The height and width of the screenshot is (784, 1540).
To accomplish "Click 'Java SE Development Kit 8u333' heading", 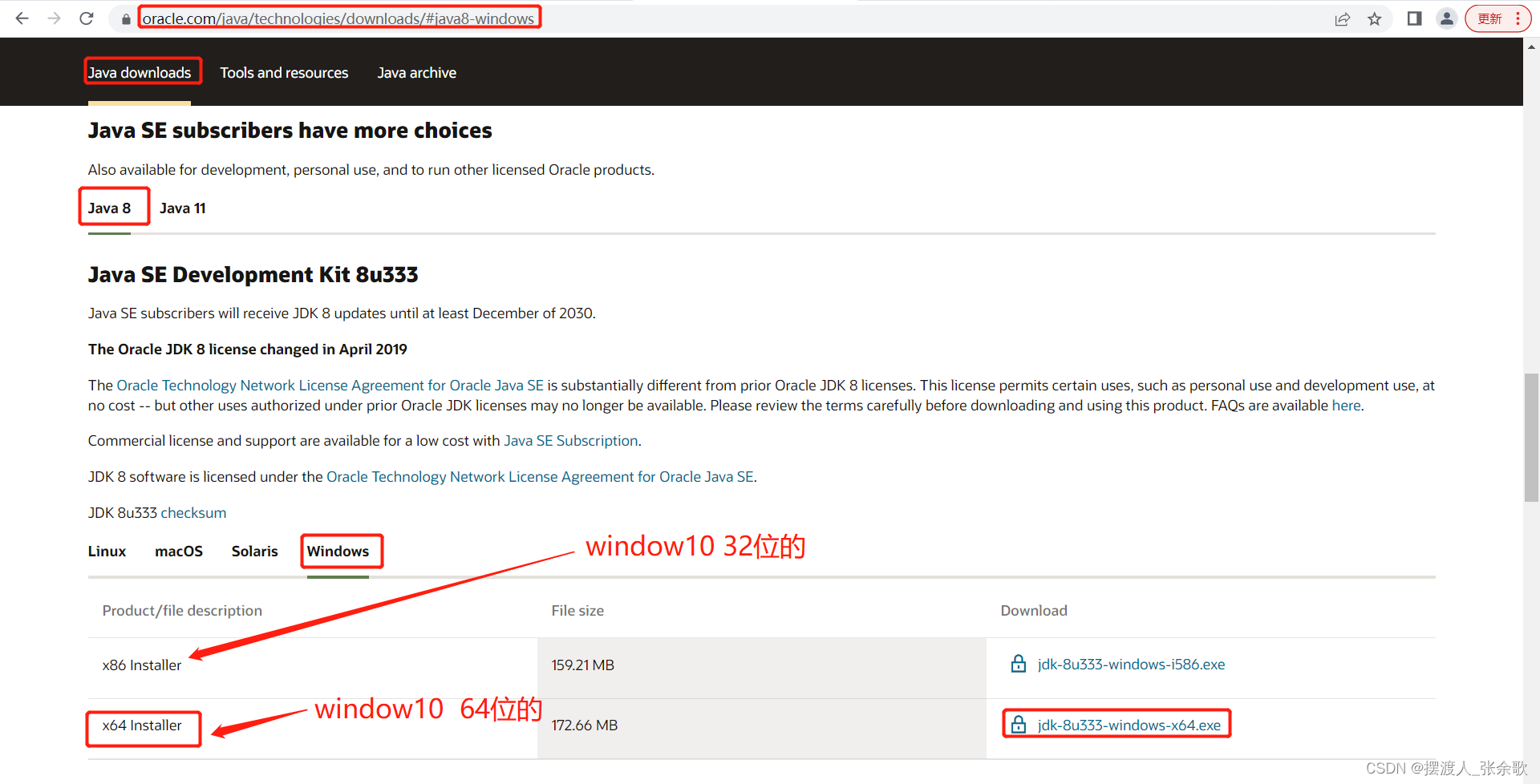I will (x=253, y=275).
